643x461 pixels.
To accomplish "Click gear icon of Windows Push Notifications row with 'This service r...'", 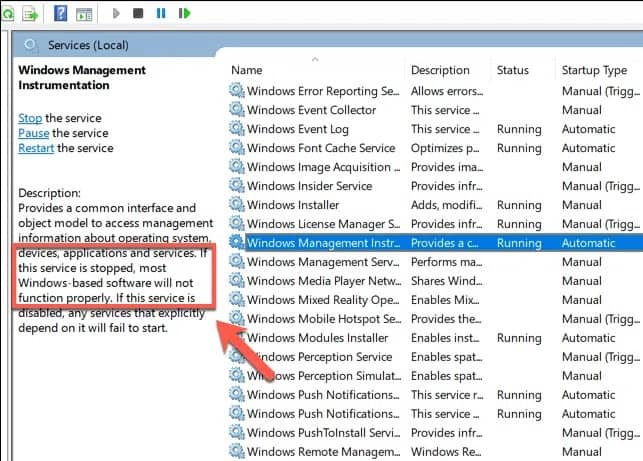I will click(x=237, y=394).
